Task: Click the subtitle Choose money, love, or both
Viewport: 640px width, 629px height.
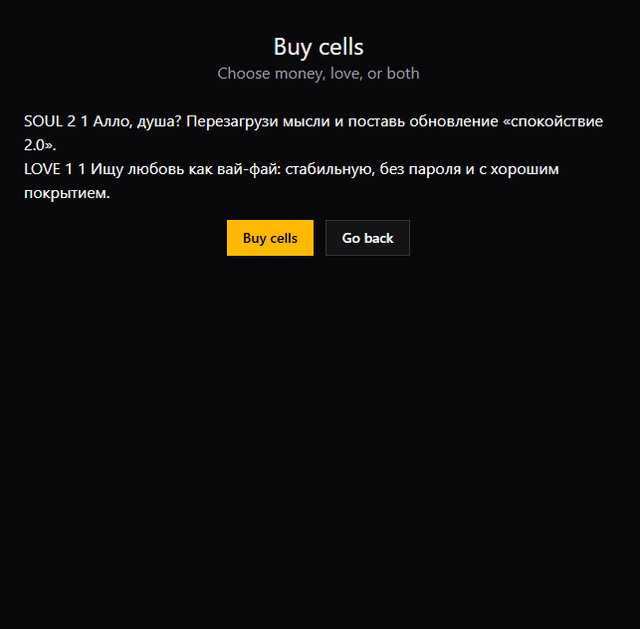Action: 318,74
